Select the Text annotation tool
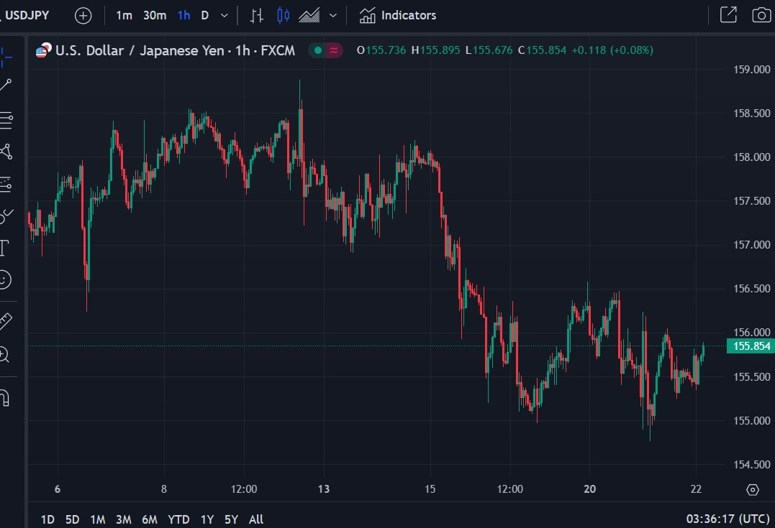The image size is (775, 528). (4, 248)
